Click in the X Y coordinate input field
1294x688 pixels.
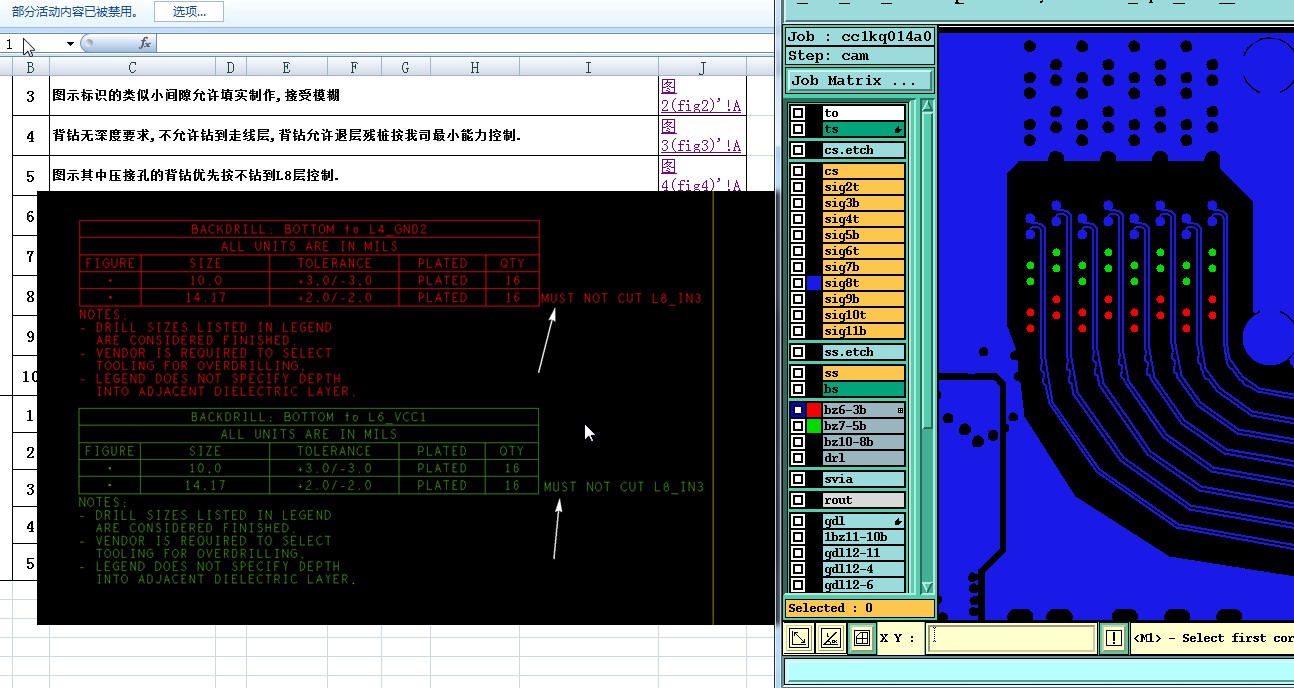1011,638
